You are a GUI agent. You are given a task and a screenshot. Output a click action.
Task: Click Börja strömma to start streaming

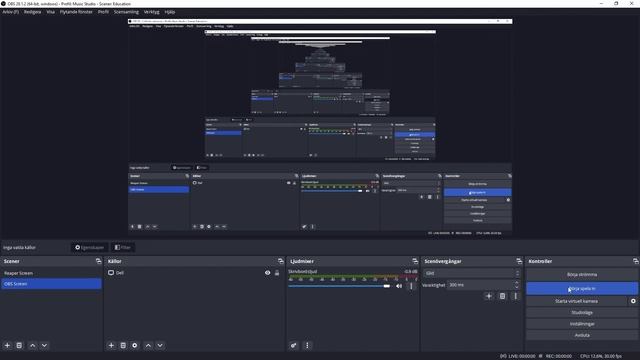pyautogui.click(x=582, y=275)
